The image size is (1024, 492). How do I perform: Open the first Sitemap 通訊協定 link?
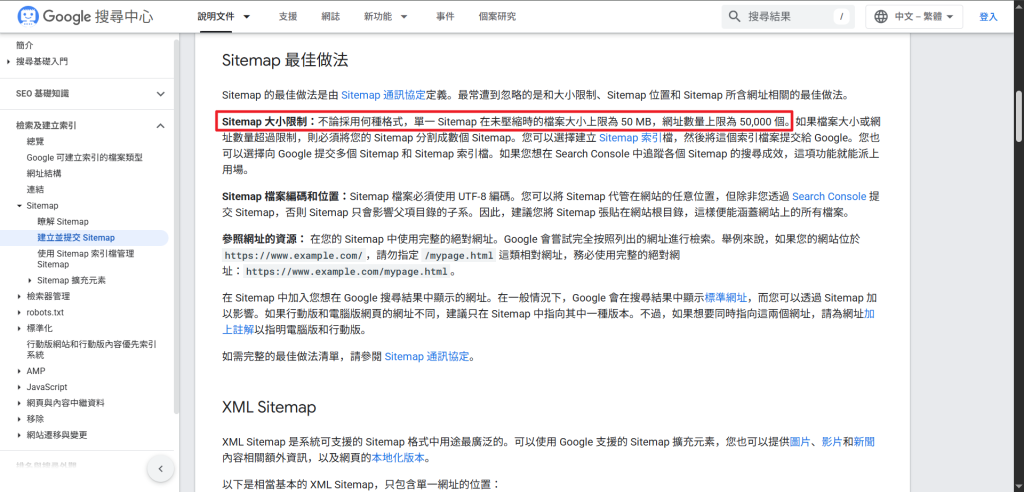pos(383,95)
